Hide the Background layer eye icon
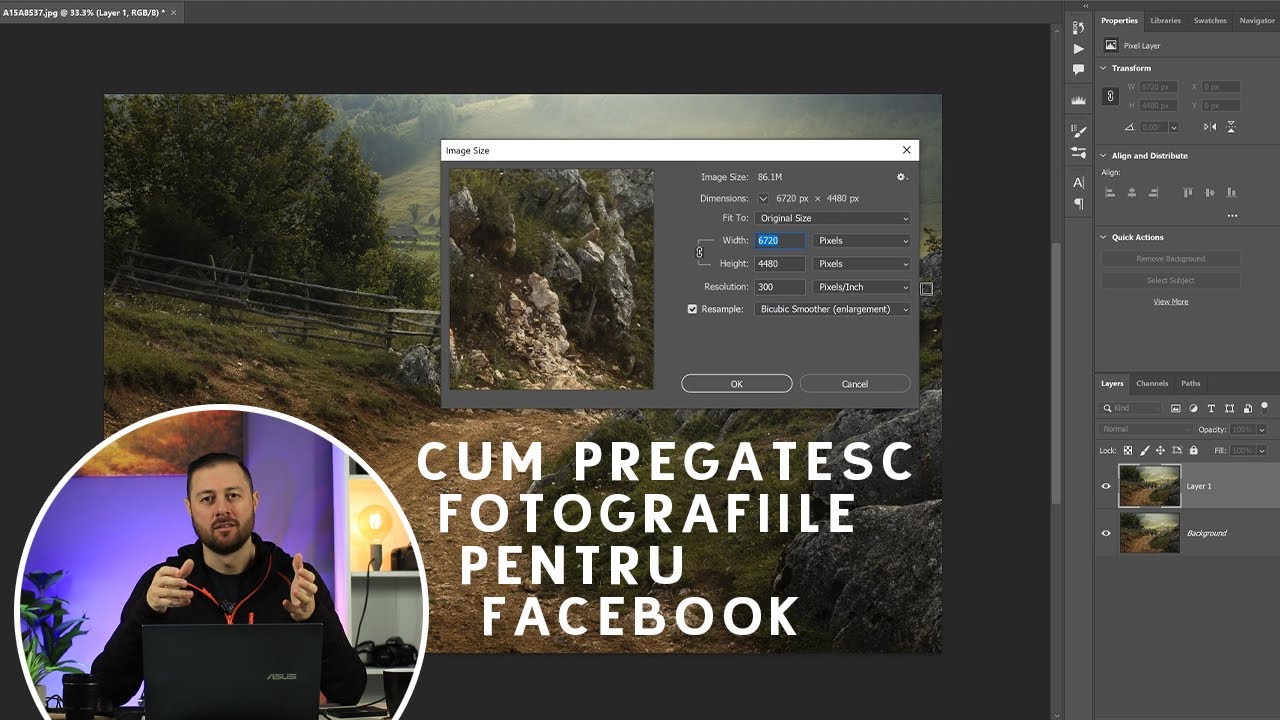The image size is (1280, 720). coord(1106,533)
